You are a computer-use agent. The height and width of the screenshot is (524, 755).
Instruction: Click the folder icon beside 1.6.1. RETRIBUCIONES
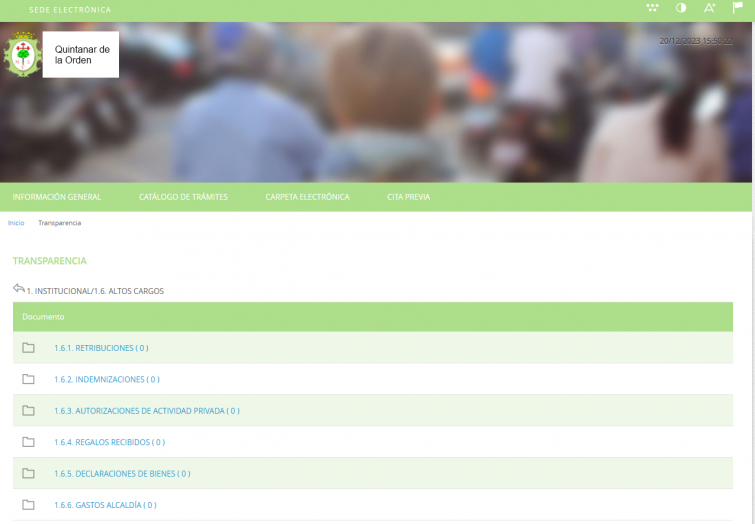[29, 348]
